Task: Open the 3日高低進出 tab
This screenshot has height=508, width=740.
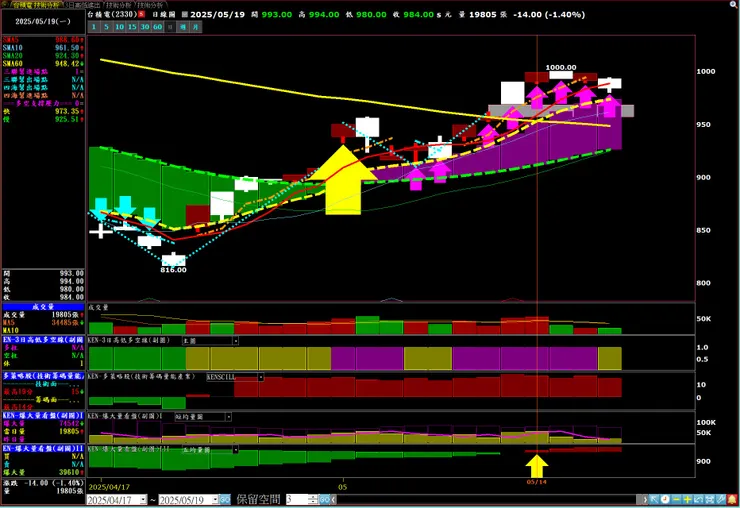Action: (x=83, y=5)
